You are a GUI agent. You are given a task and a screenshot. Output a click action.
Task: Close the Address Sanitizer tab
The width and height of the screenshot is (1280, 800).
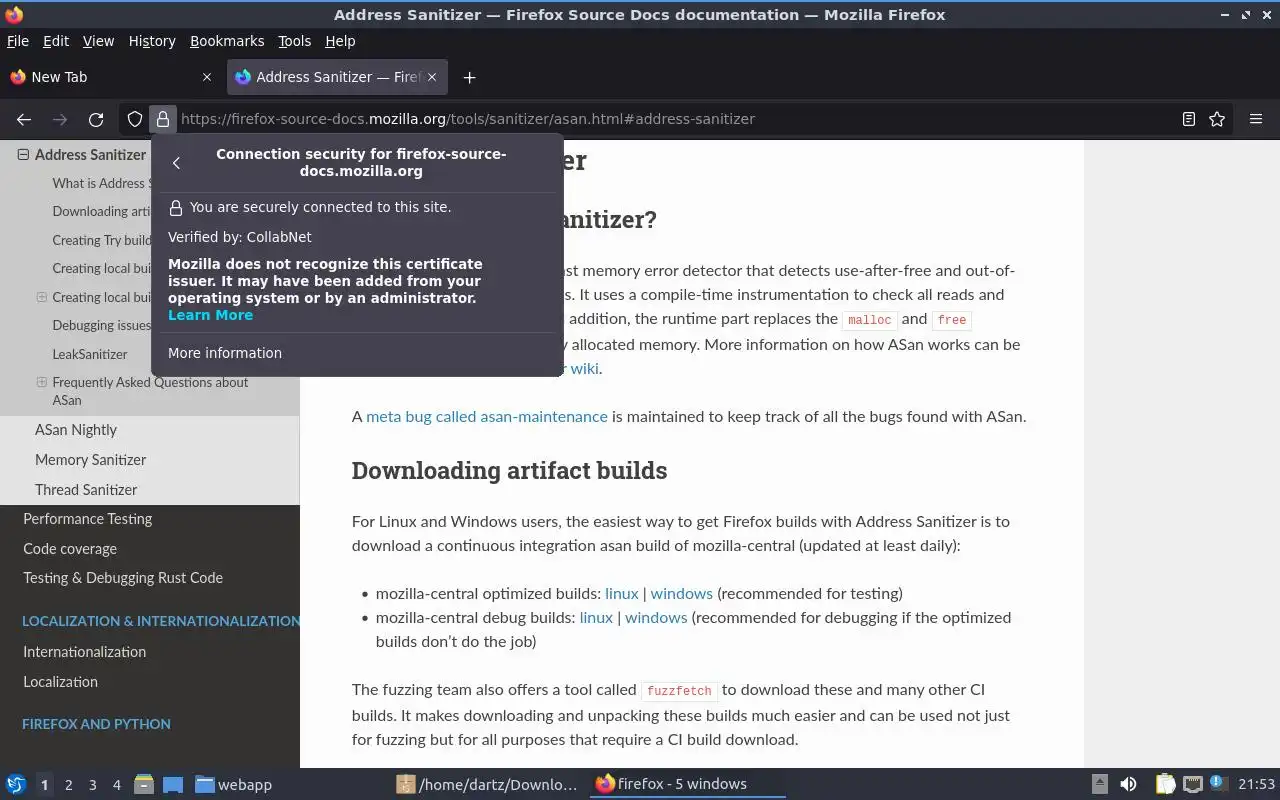432,77
